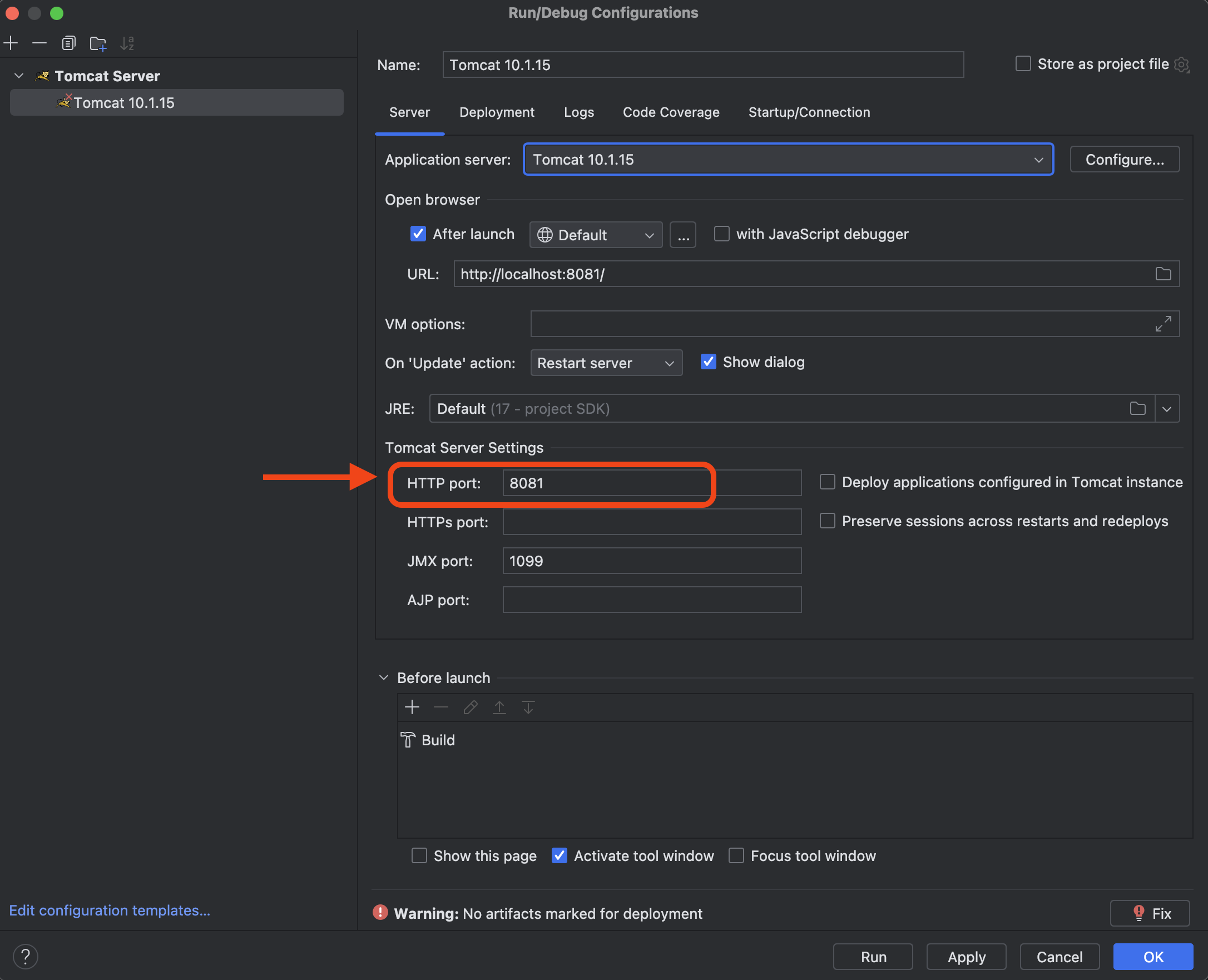Open the On 'Update' action dropdown
The height and width of the screenshot is (980, 1208).
pyautogui.click(x=606, y=363)
